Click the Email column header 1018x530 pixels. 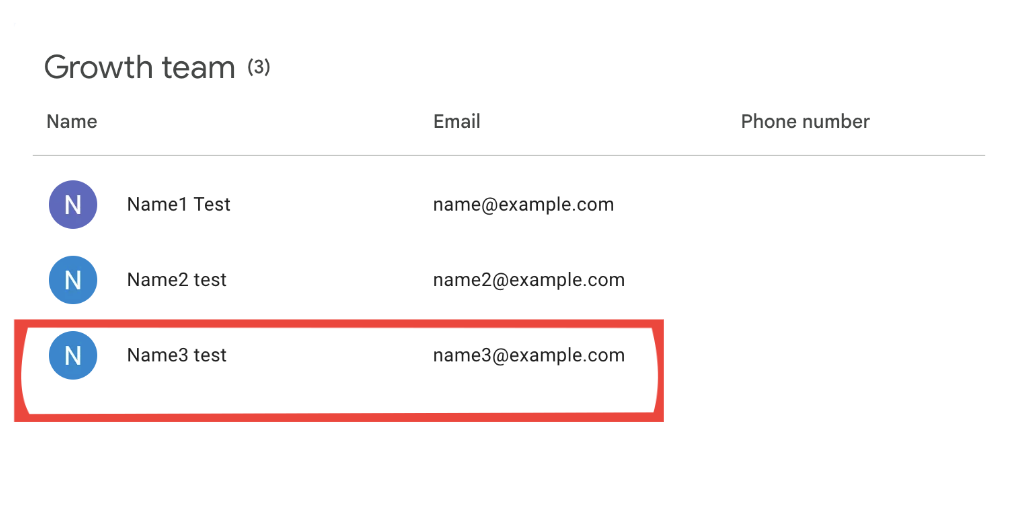click(456, 121)
